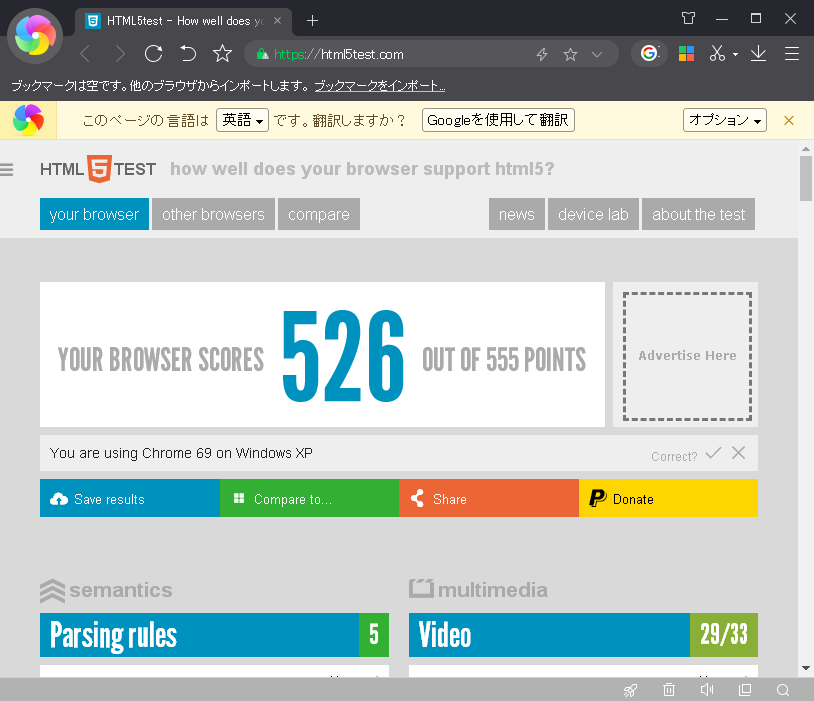
Task: Click the trash cleanup icon in status bar
Action: click(x=669, y=690)
